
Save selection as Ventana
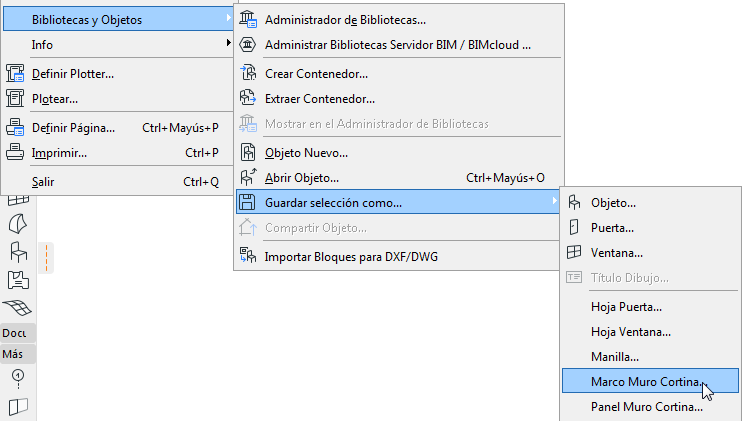coord(617,253)
